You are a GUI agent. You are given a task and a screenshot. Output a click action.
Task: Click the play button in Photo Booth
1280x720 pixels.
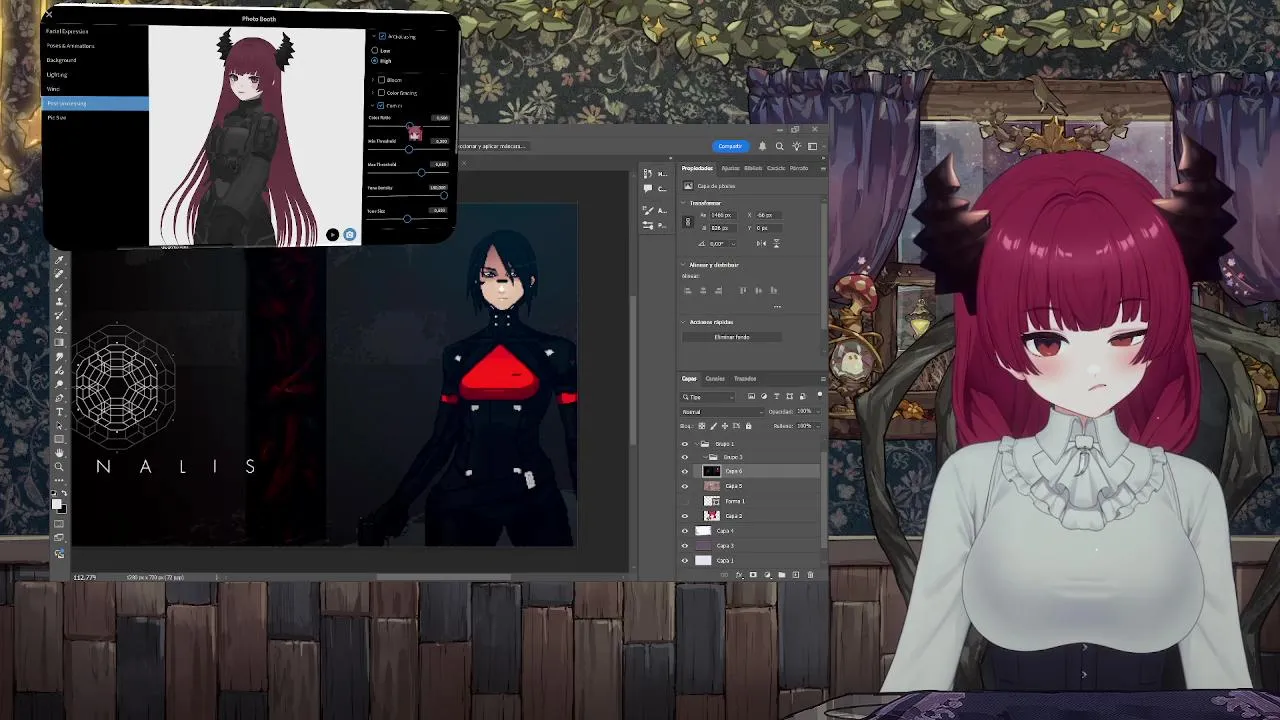(332, 235)
